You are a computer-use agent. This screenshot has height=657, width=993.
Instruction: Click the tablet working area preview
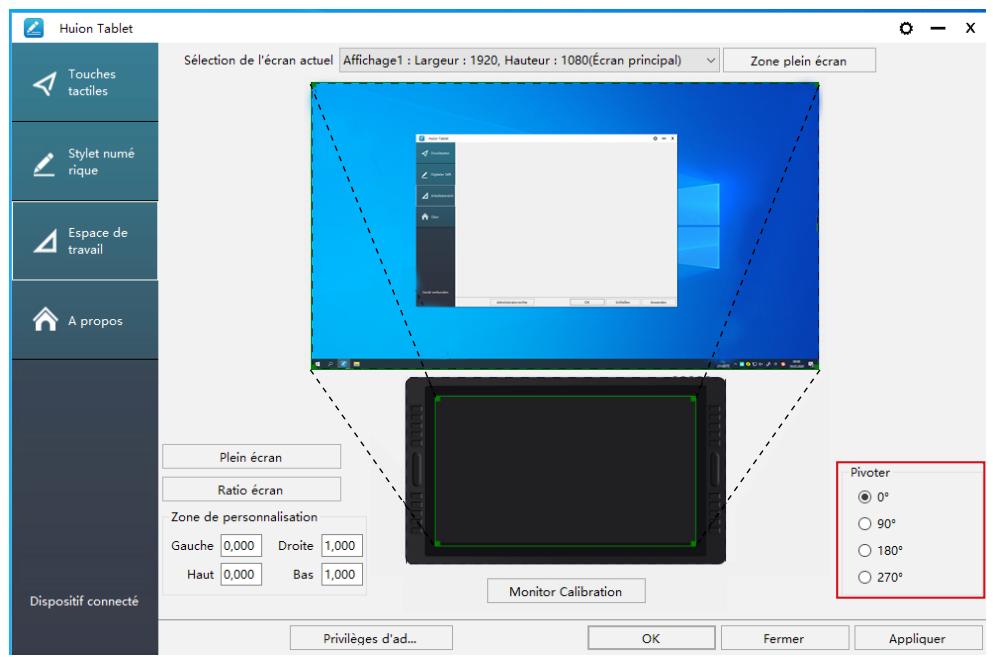click(566, 471)
